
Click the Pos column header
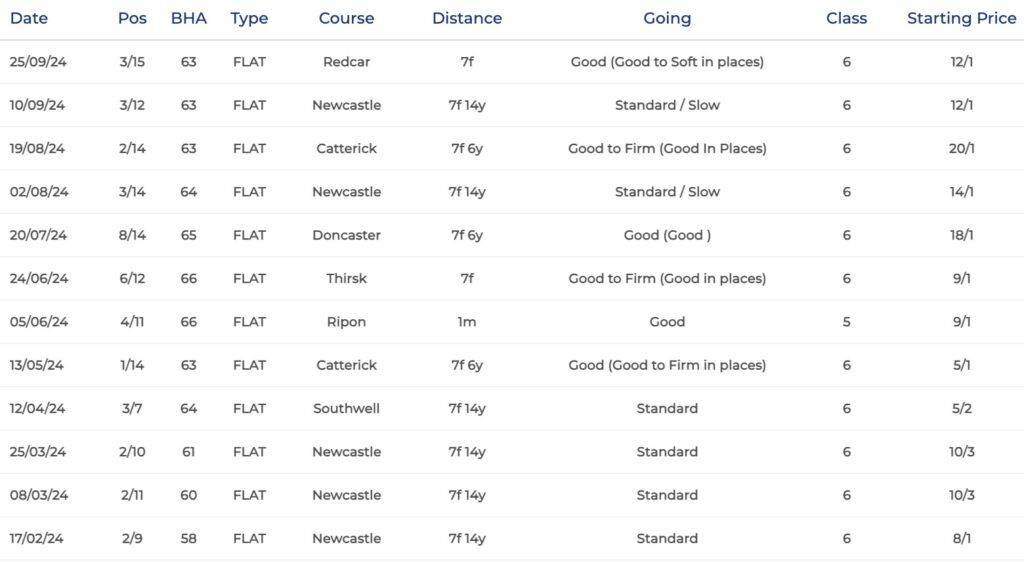pyautogui.click(x=132, y=18)
